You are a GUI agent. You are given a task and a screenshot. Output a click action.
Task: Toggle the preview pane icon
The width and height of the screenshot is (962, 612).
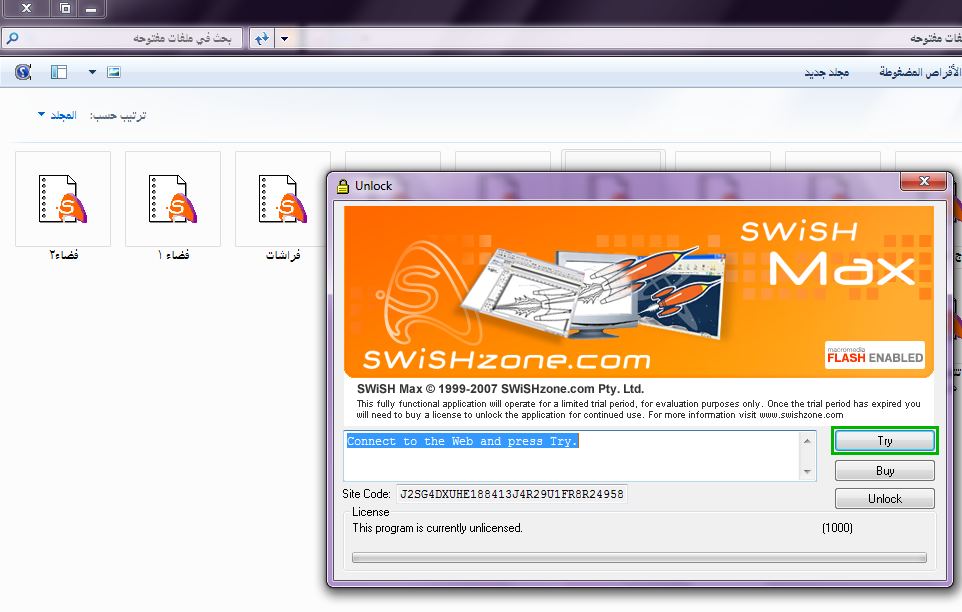pyautogui.click(x=58, y=72)
